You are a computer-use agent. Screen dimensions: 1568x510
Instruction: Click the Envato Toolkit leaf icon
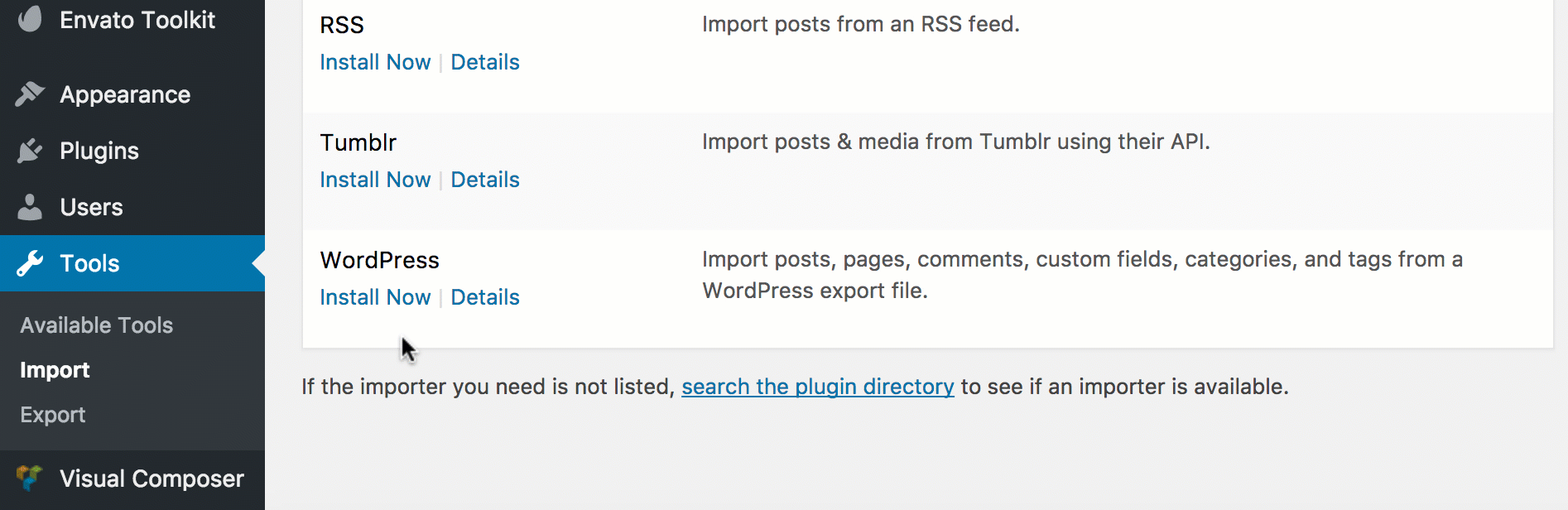click(30, 18)
